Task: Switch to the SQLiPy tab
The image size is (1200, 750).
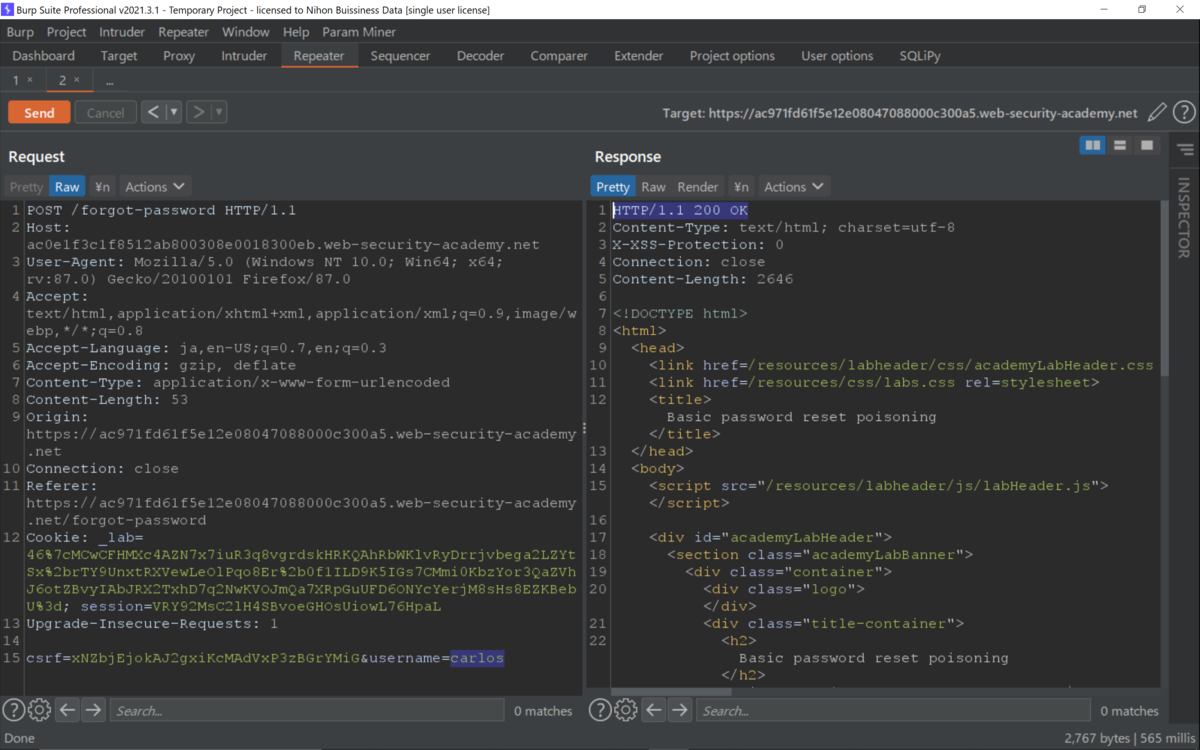Action: [920, 56]
